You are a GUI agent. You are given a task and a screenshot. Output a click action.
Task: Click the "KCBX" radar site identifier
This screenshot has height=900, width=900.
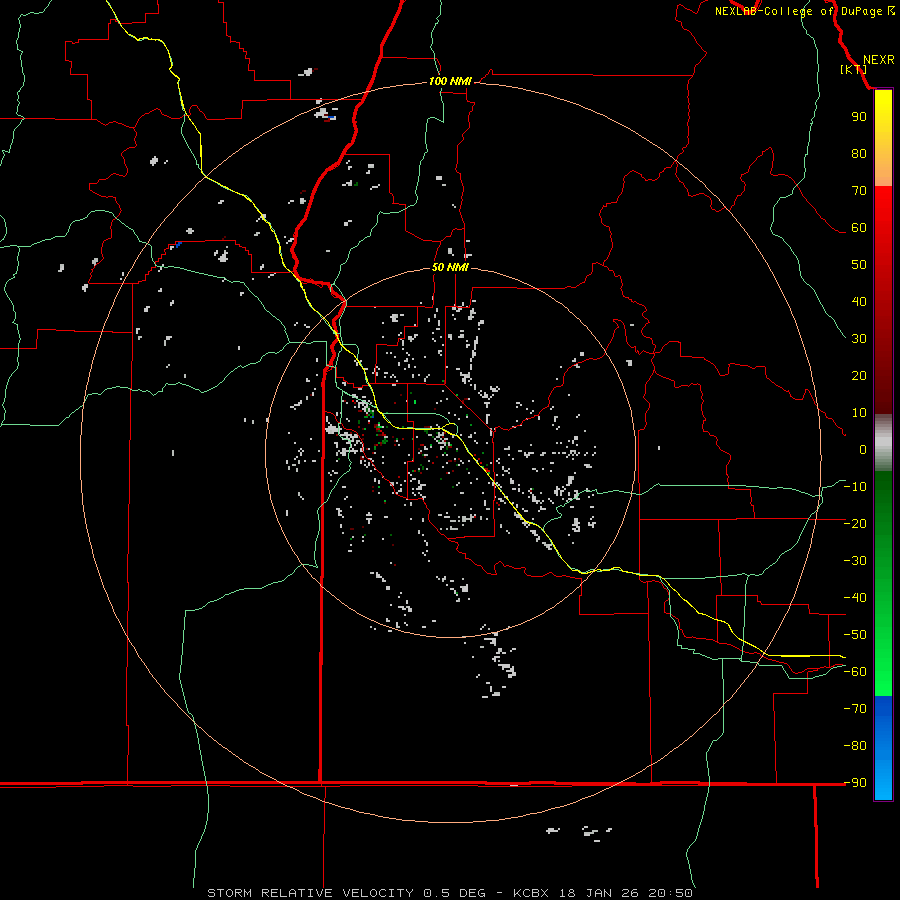530,893
